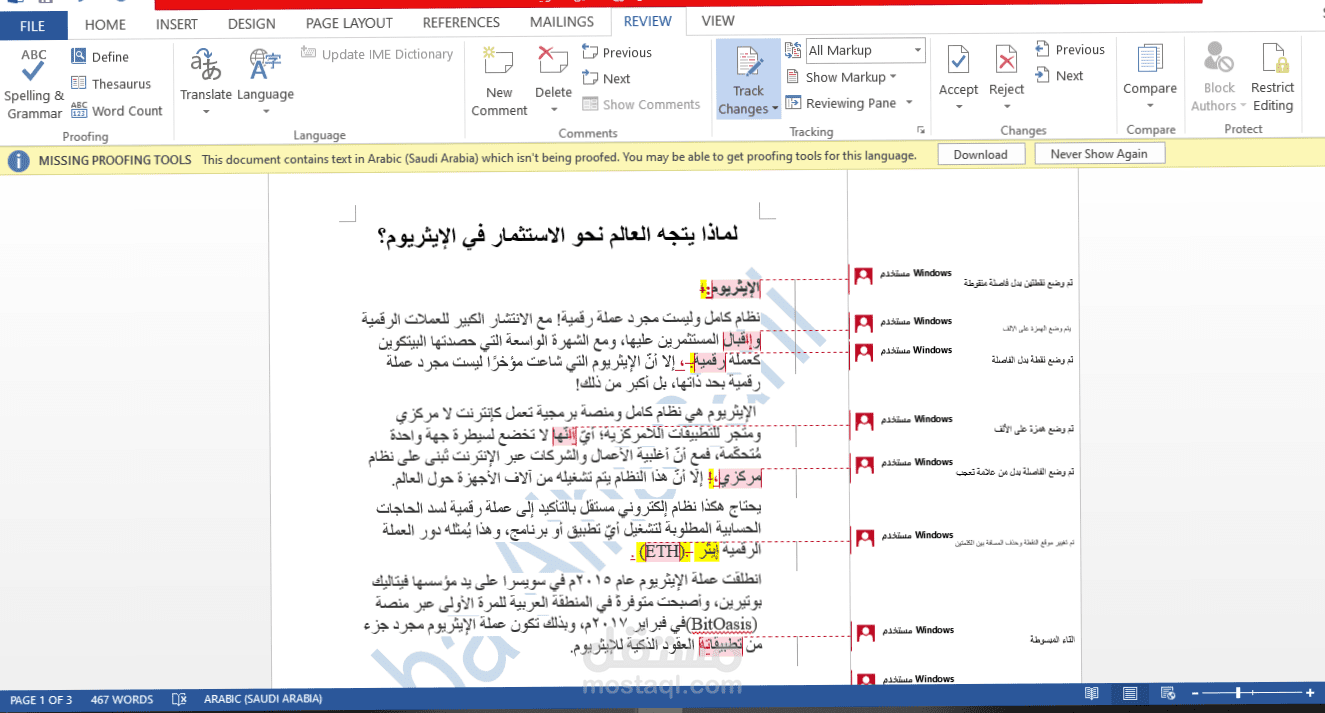Click the zoom slider handle
Viewport: 1325px width, 713px height.
click(1238, 693)
